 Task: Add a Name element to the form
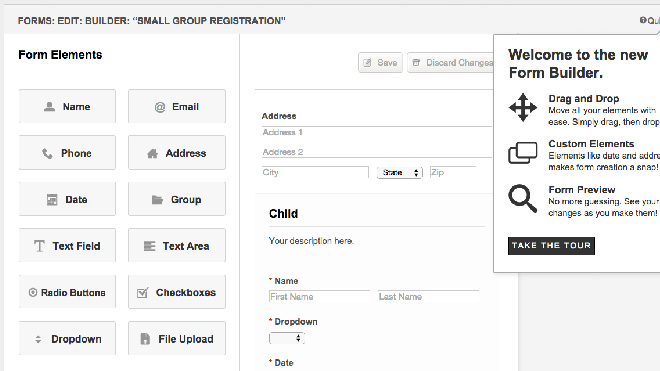[x=67, y=106]
